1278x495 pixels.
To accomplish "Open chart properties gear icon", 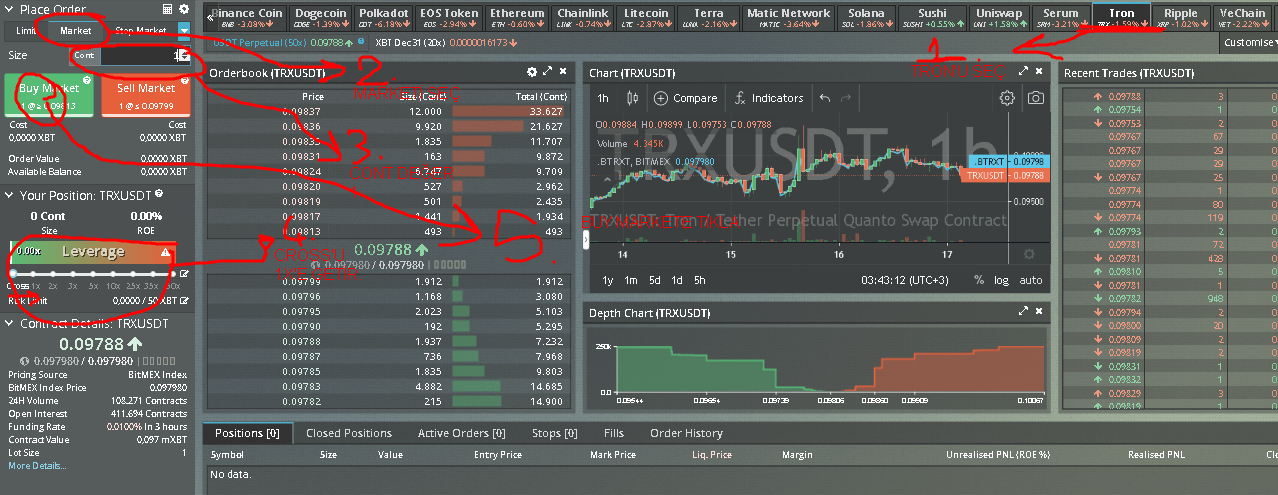I will pyautogui.click(x=1007, y=98).
